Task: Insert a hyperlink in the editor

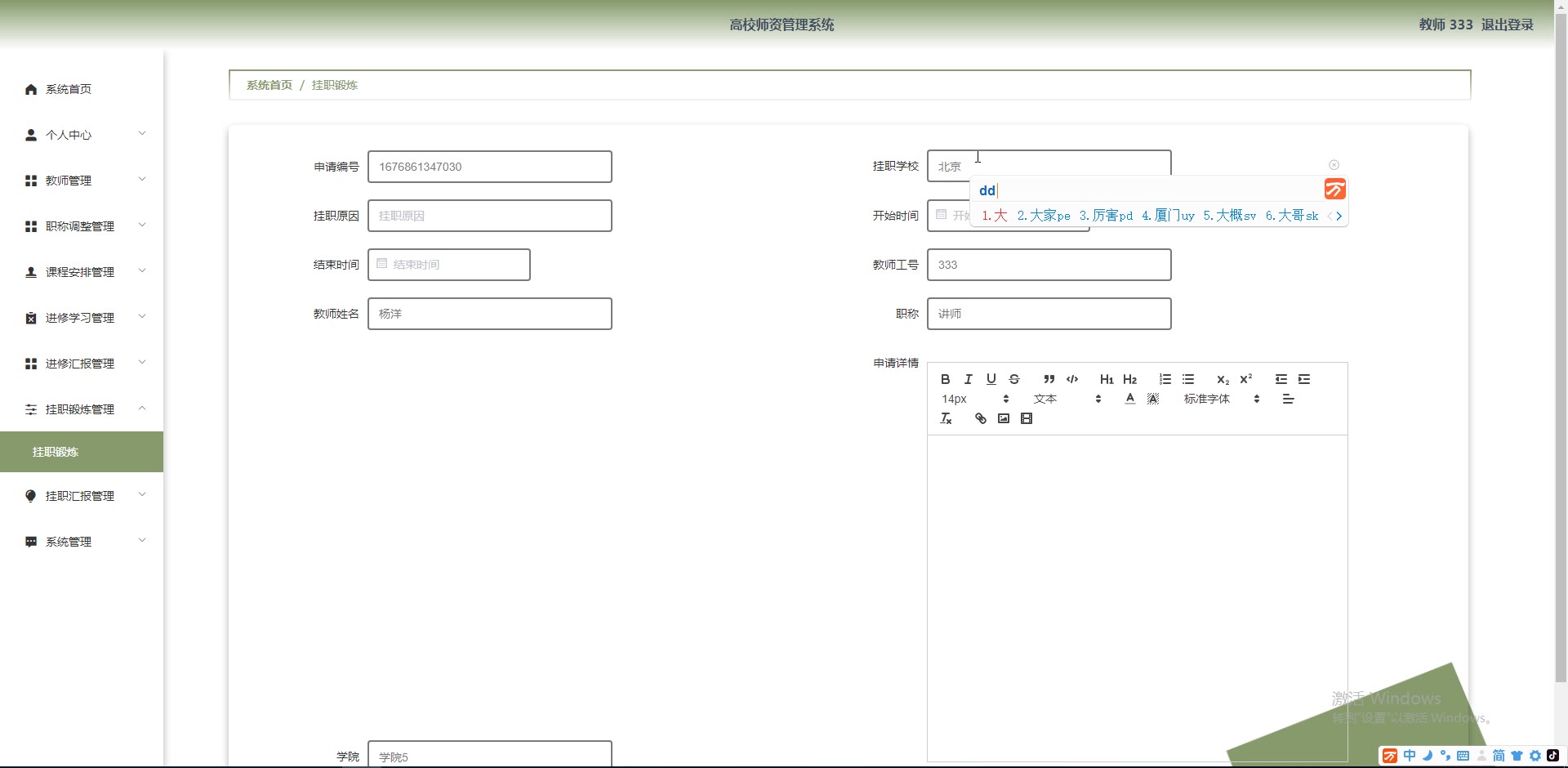Action: tap(981, 418)
